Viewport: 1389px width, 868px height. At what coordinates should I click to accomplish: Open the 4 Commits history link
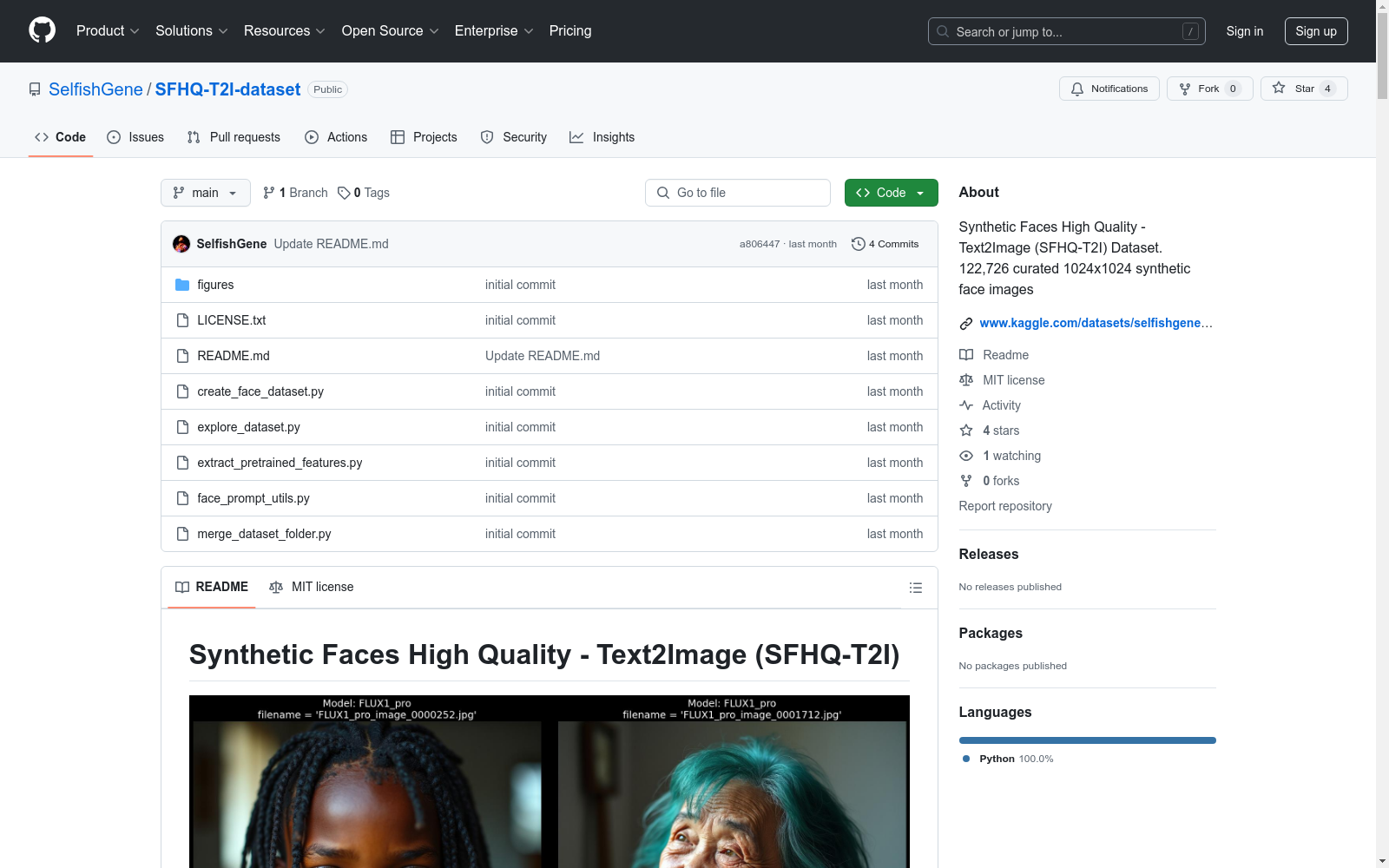tap(885, 244)
